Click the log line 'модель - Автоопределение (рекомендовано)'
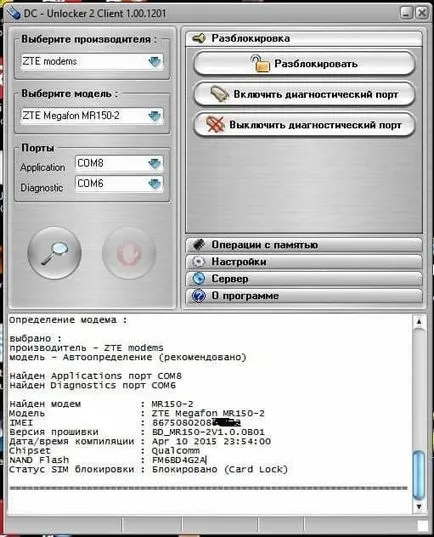Viewport: 434px width, 537px height. [x=128, y=357]
